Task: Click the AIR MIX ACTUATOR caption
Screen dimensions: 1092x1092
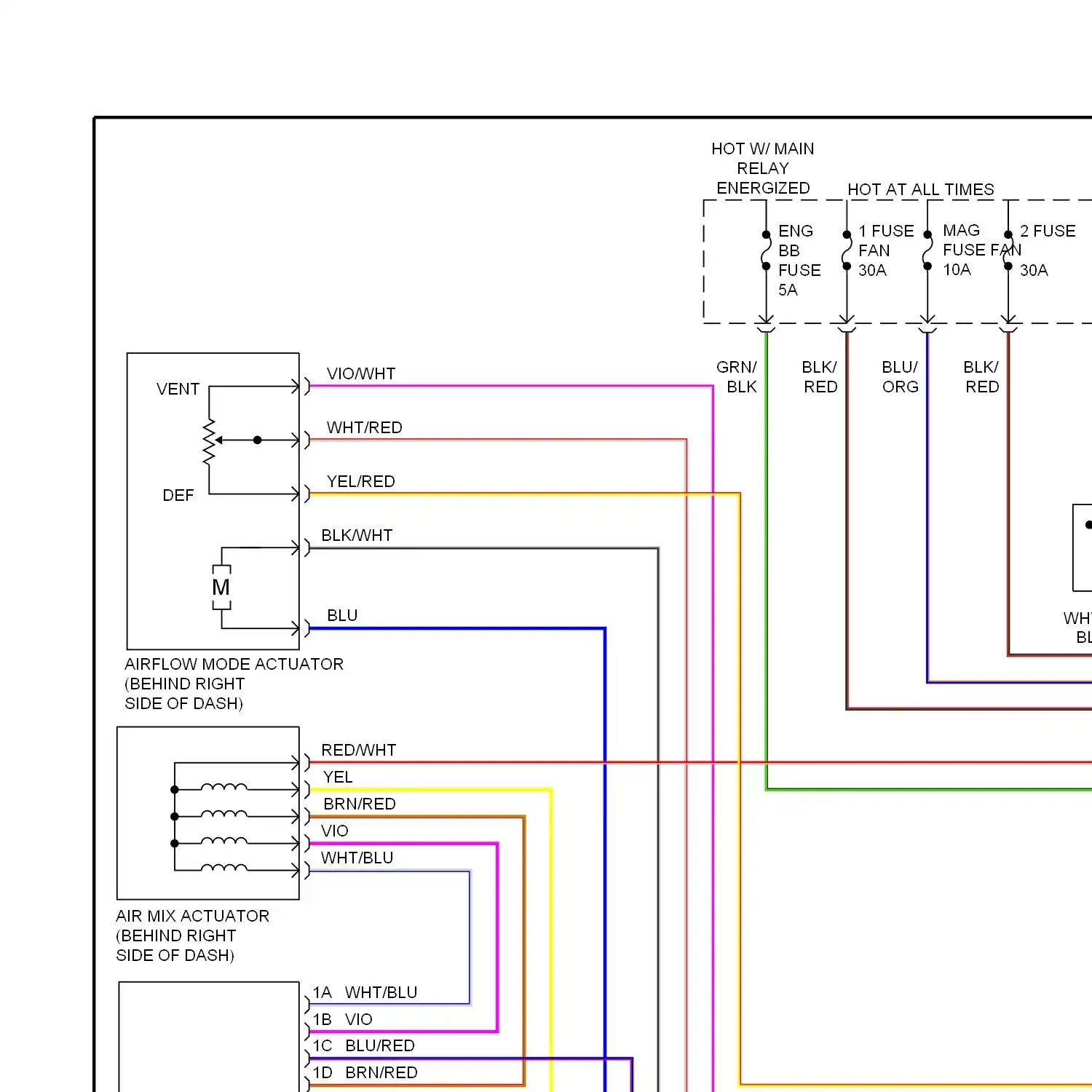Action: point(193,935)
